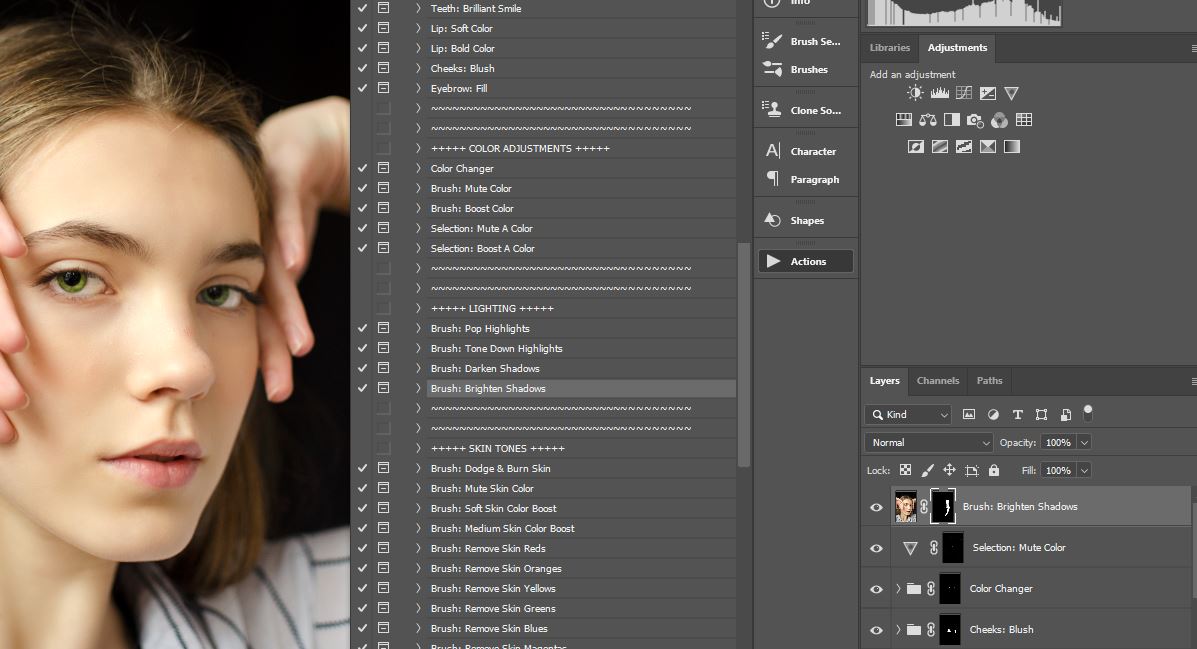Lock image pixels with brush icon

[928, 470]
